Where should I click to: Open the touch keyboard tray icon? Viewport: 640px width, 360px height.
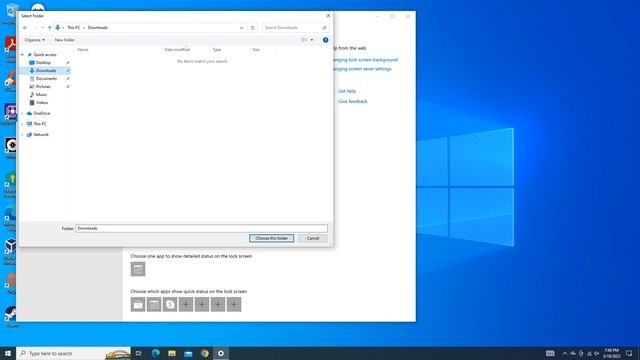tap(550, 353)
